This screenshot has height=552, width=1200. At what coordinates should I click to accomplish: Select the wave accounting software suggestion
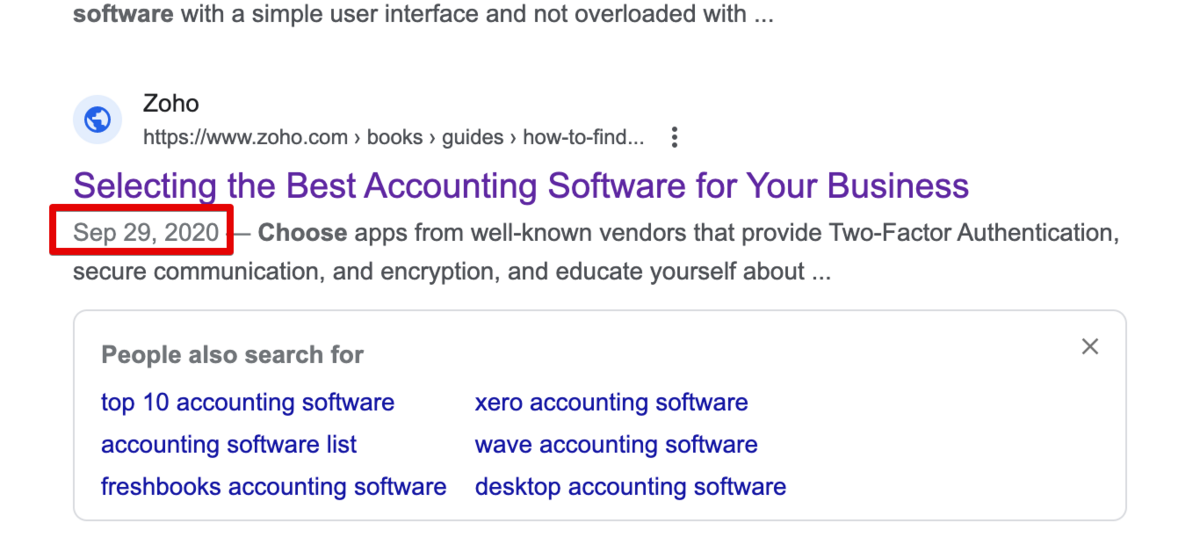point(615,445)
